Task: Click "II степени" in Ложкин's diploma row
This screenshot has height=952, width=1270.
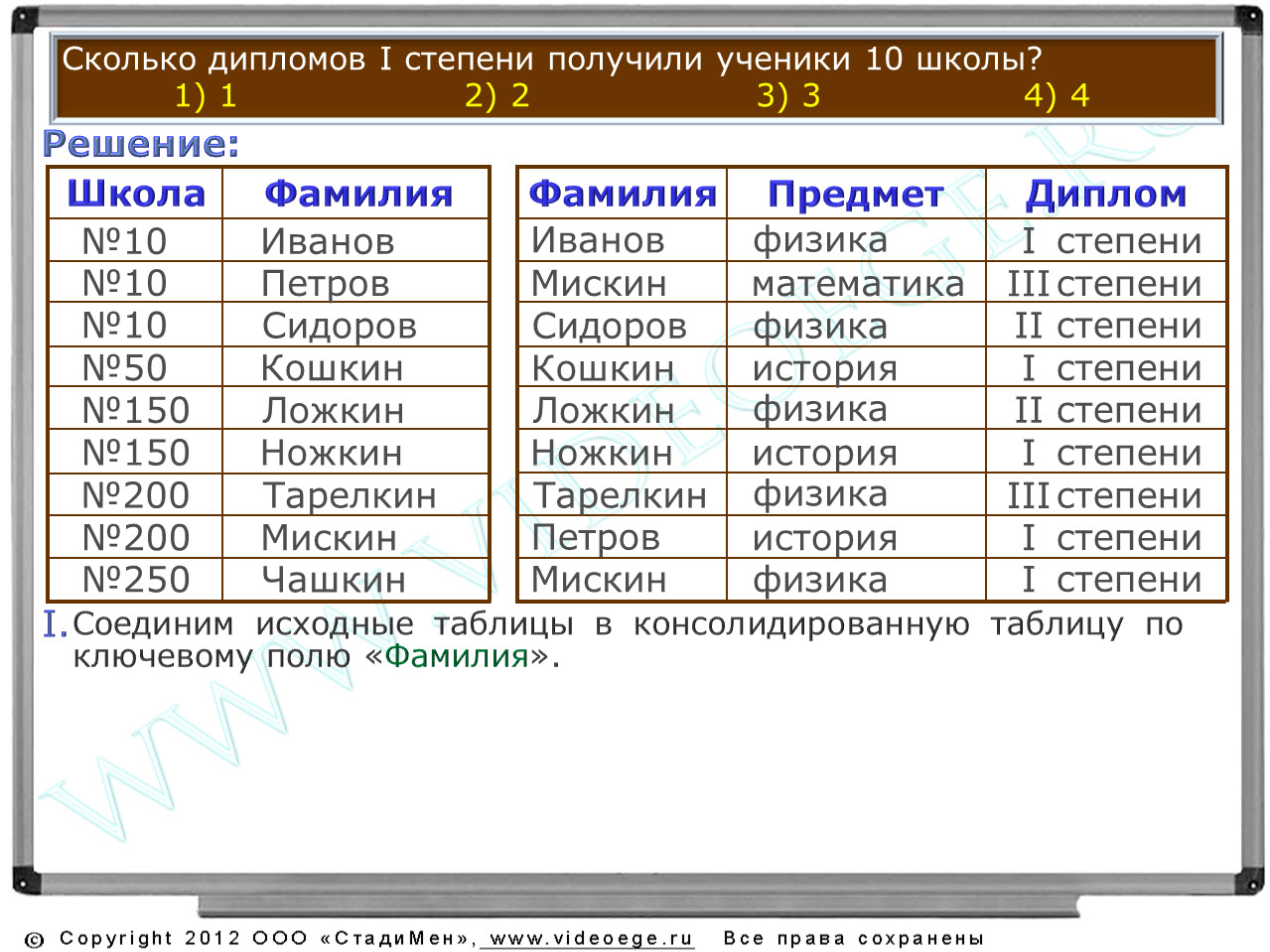Action: tap(1108, 411)
